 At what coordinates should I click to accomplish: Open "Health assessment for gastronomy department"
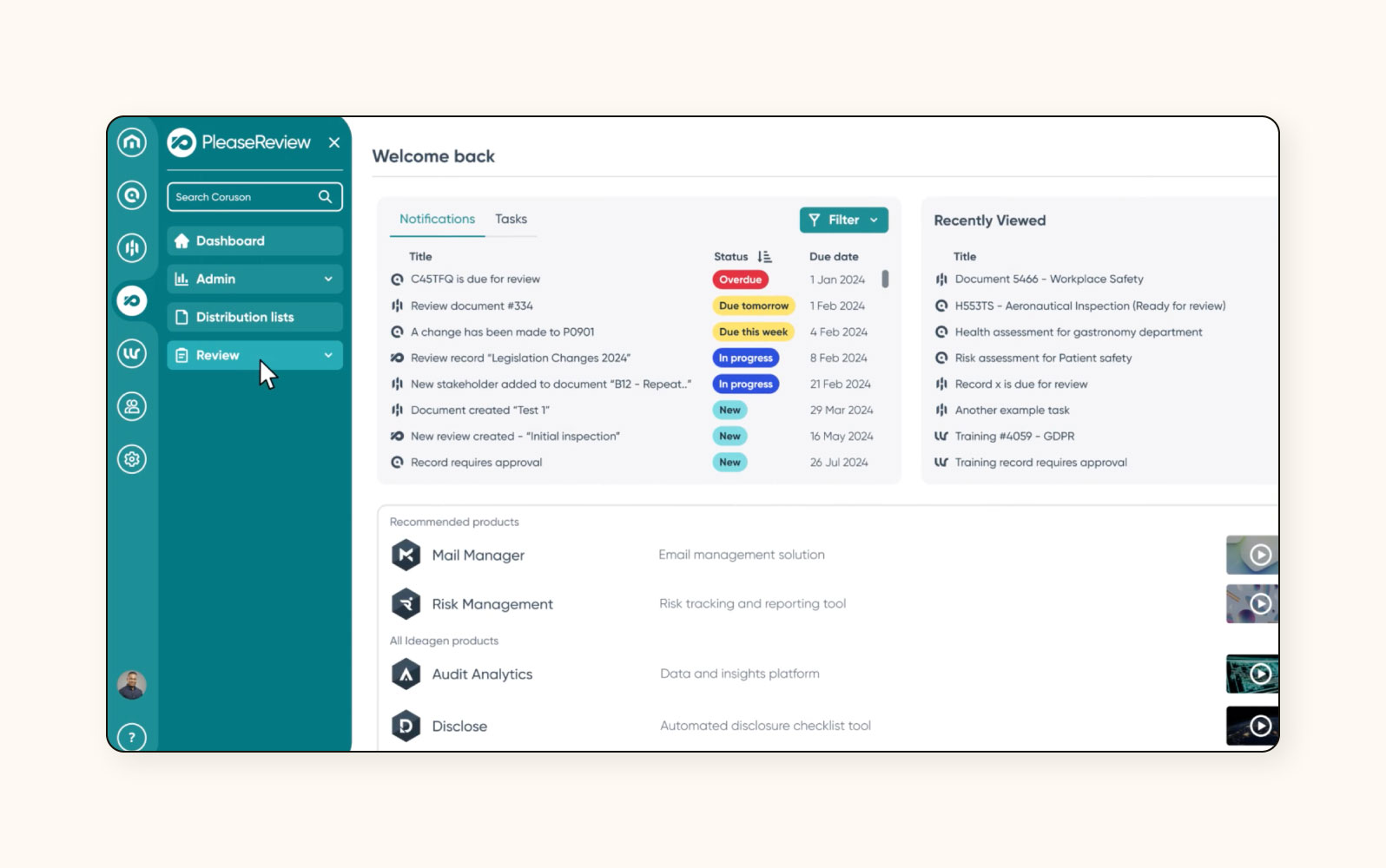click(x=1079, y=332)
